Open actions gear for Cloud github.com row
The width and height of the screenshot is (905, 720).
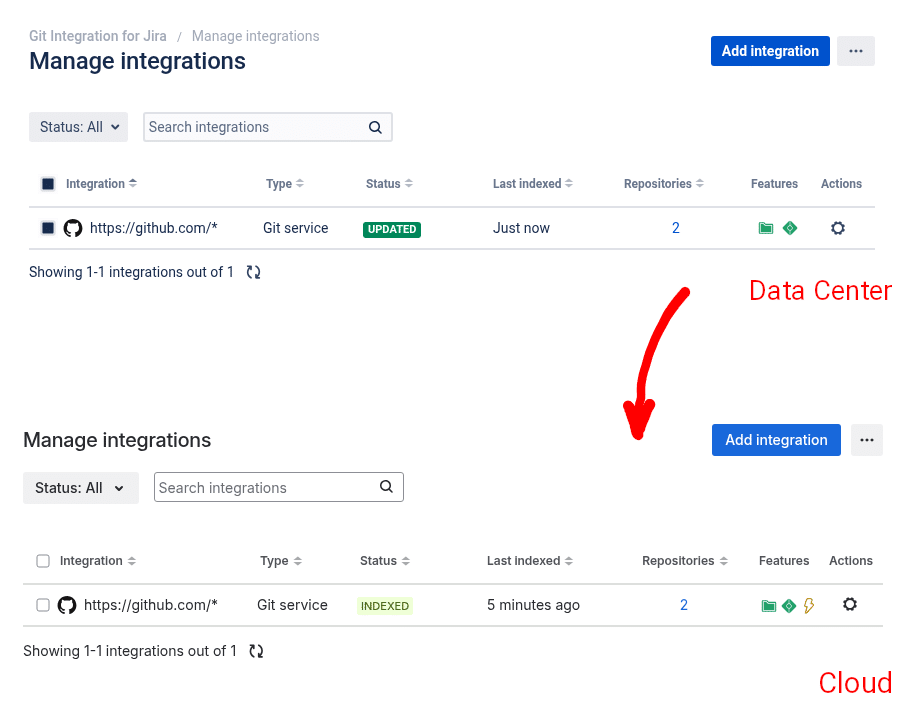tap(850, 605)
